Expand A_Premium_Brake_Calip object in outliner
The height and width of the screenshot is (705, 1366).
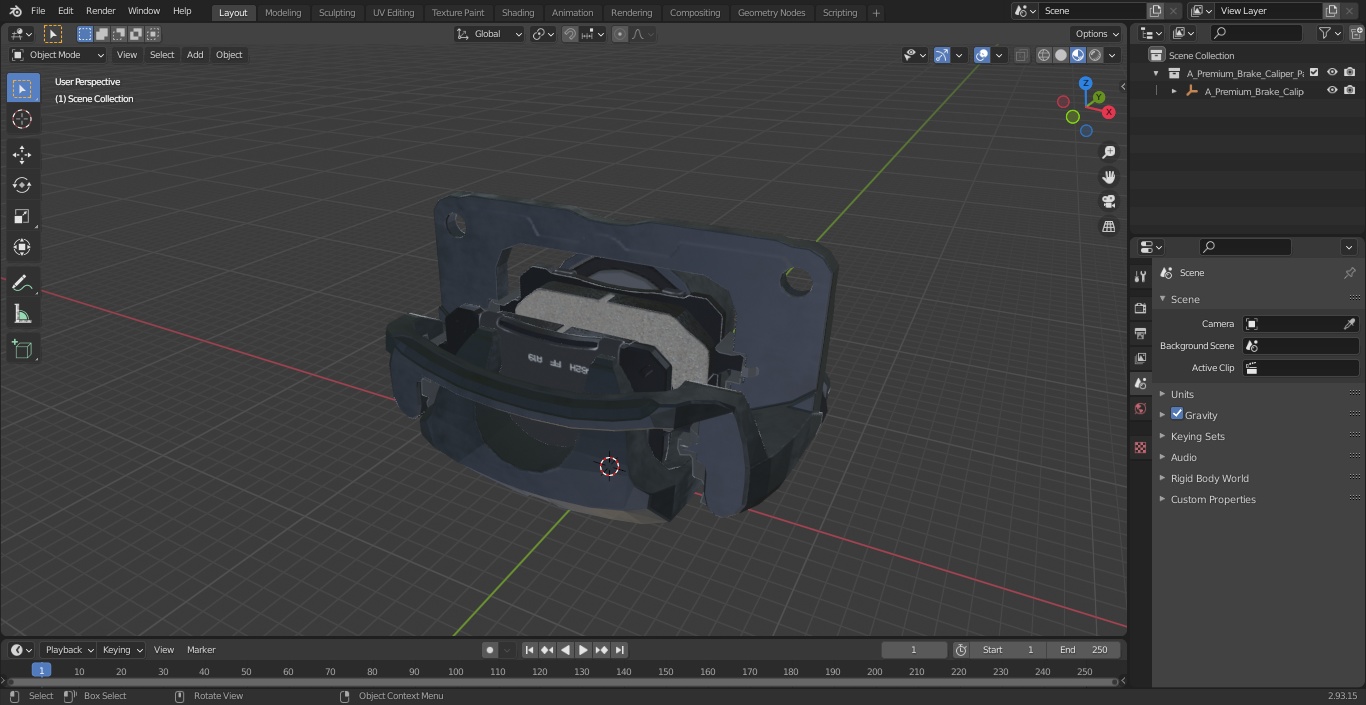[1174, 91]
